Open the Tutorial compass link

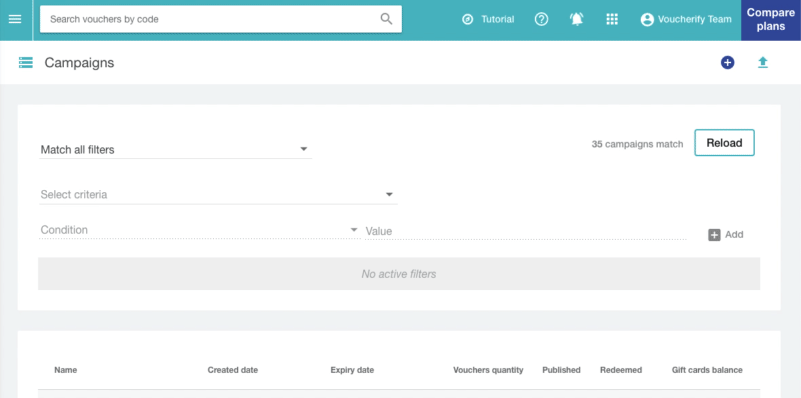488,19
